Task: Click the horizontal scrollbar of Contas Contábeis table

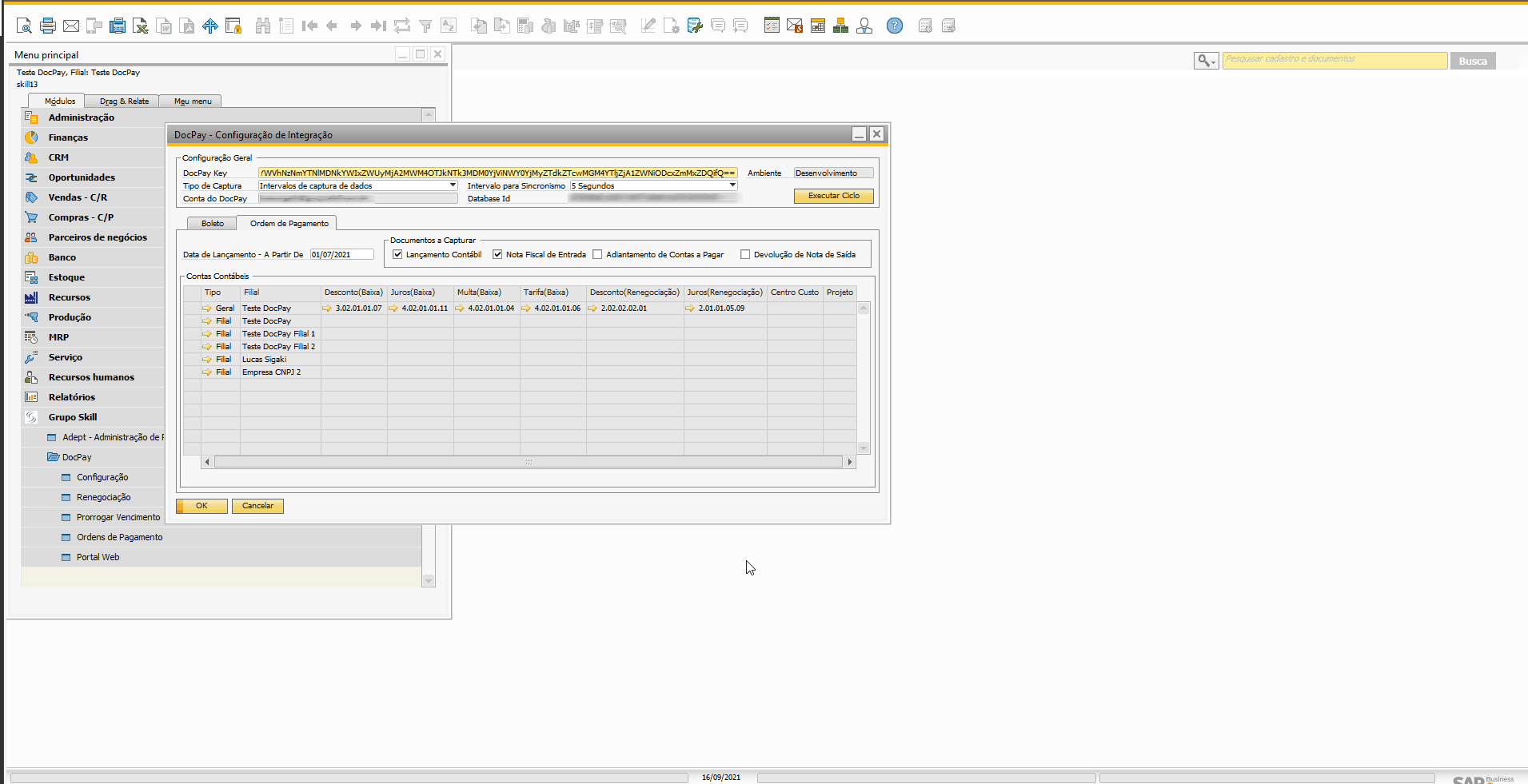Action: pos(529,462)
